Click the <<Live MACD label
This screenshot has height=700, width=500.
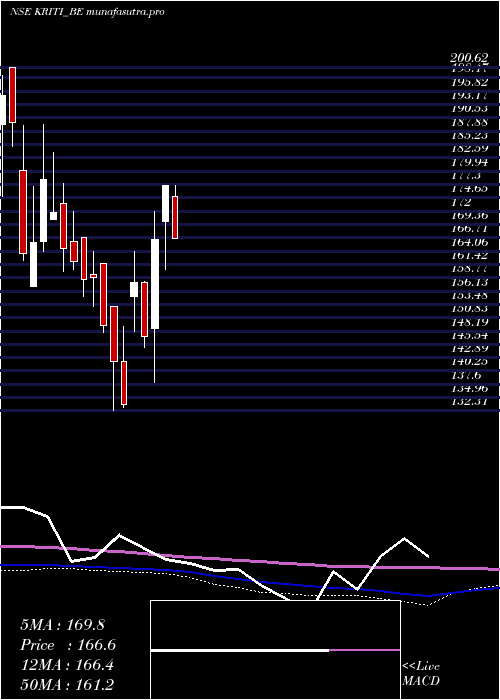[x=421, y=674]
